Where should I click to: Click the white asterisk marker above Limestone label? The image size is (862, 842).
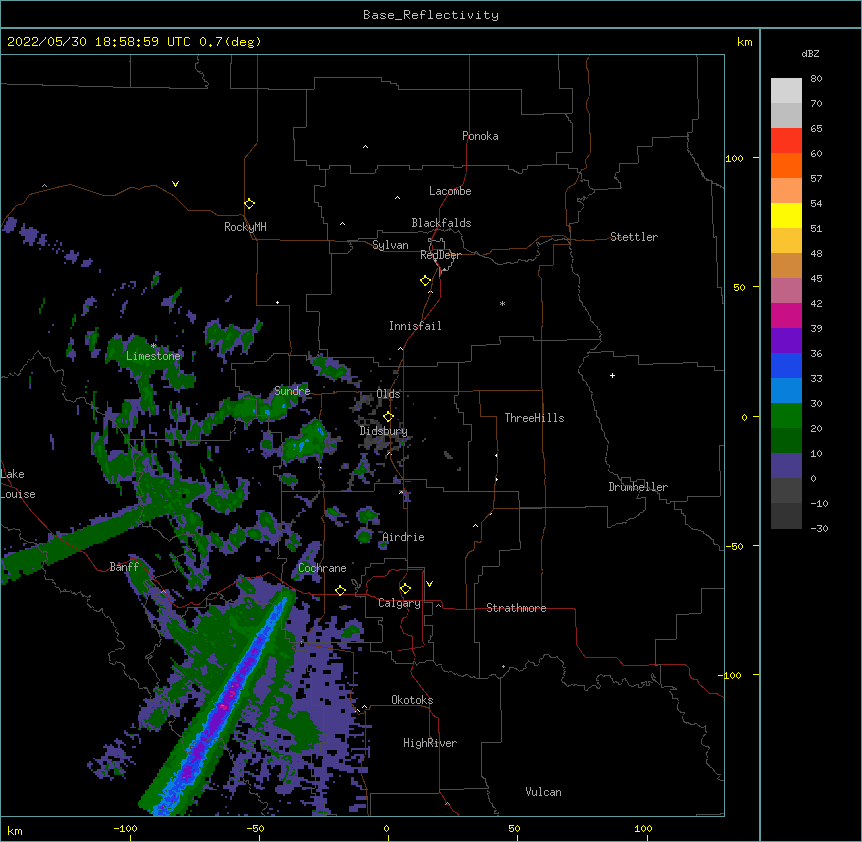pyautogui.click(x=153, y=346)
